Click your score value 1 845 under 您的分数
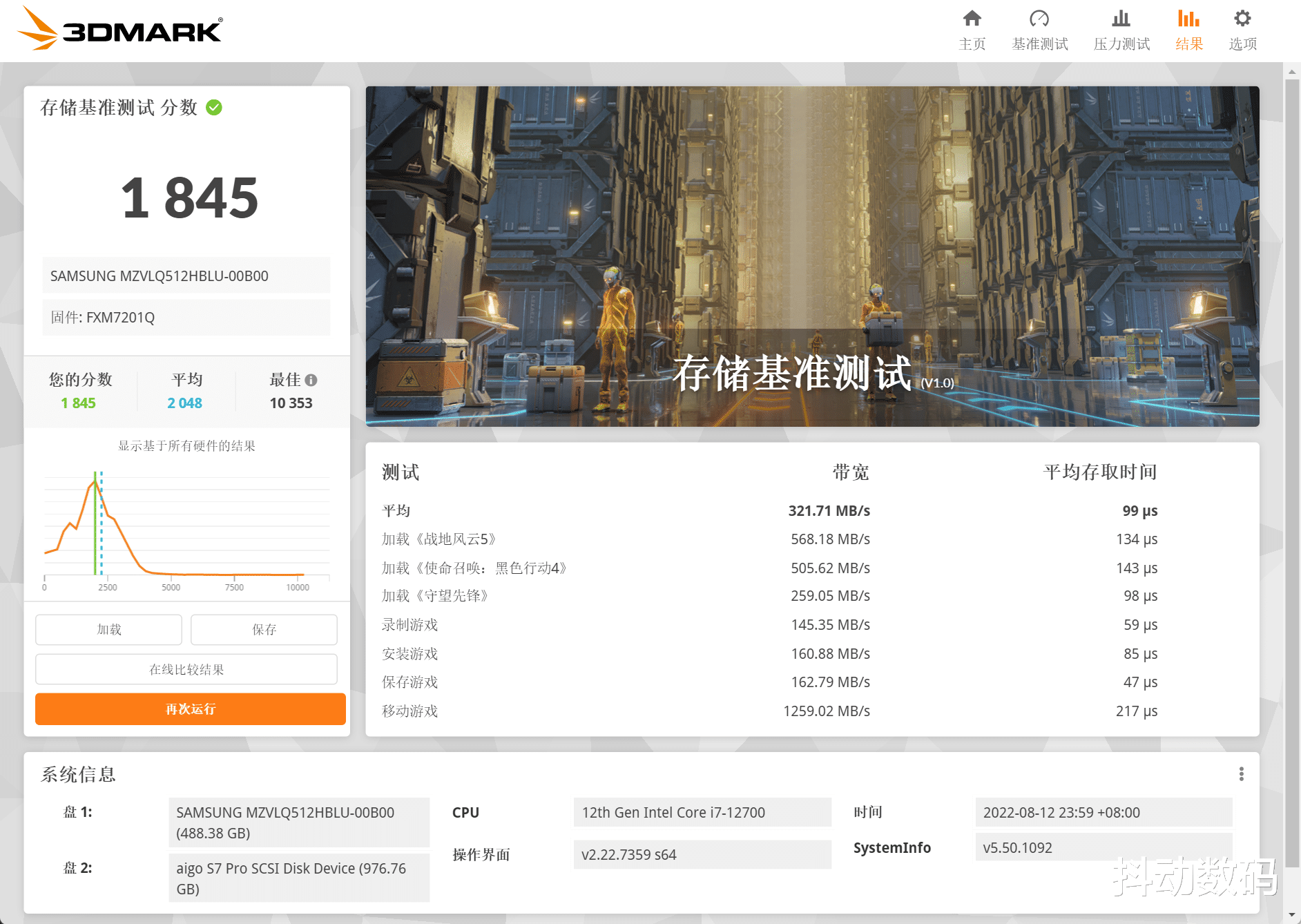The image size is (1301, 924). [78, 403]
